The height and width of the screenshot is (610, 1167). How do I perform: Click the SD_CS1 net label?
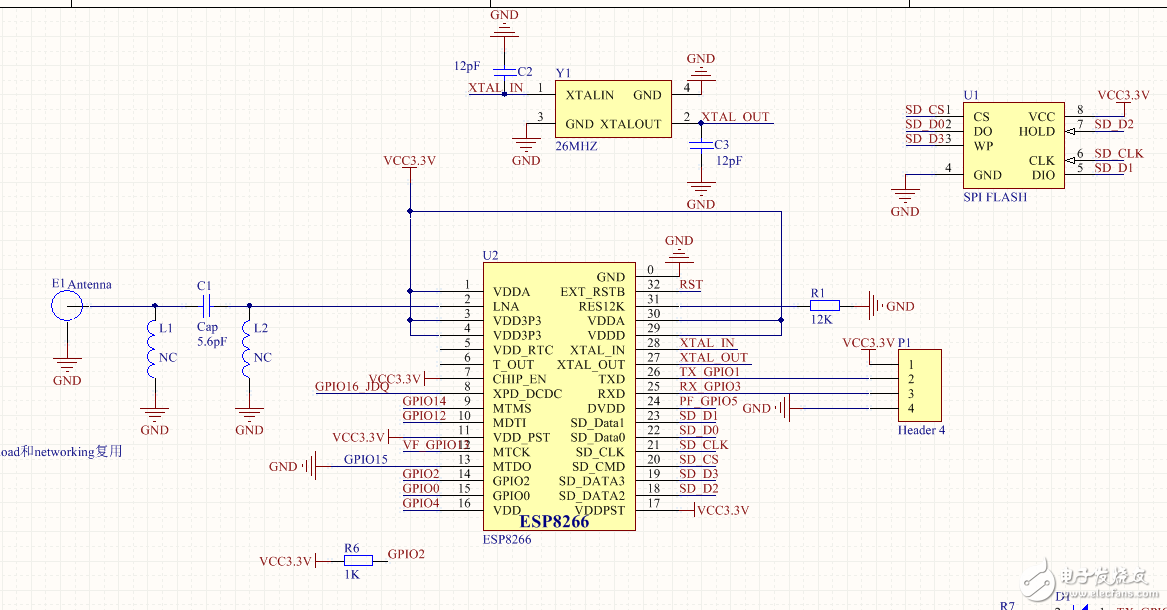[x=928, y=110]
